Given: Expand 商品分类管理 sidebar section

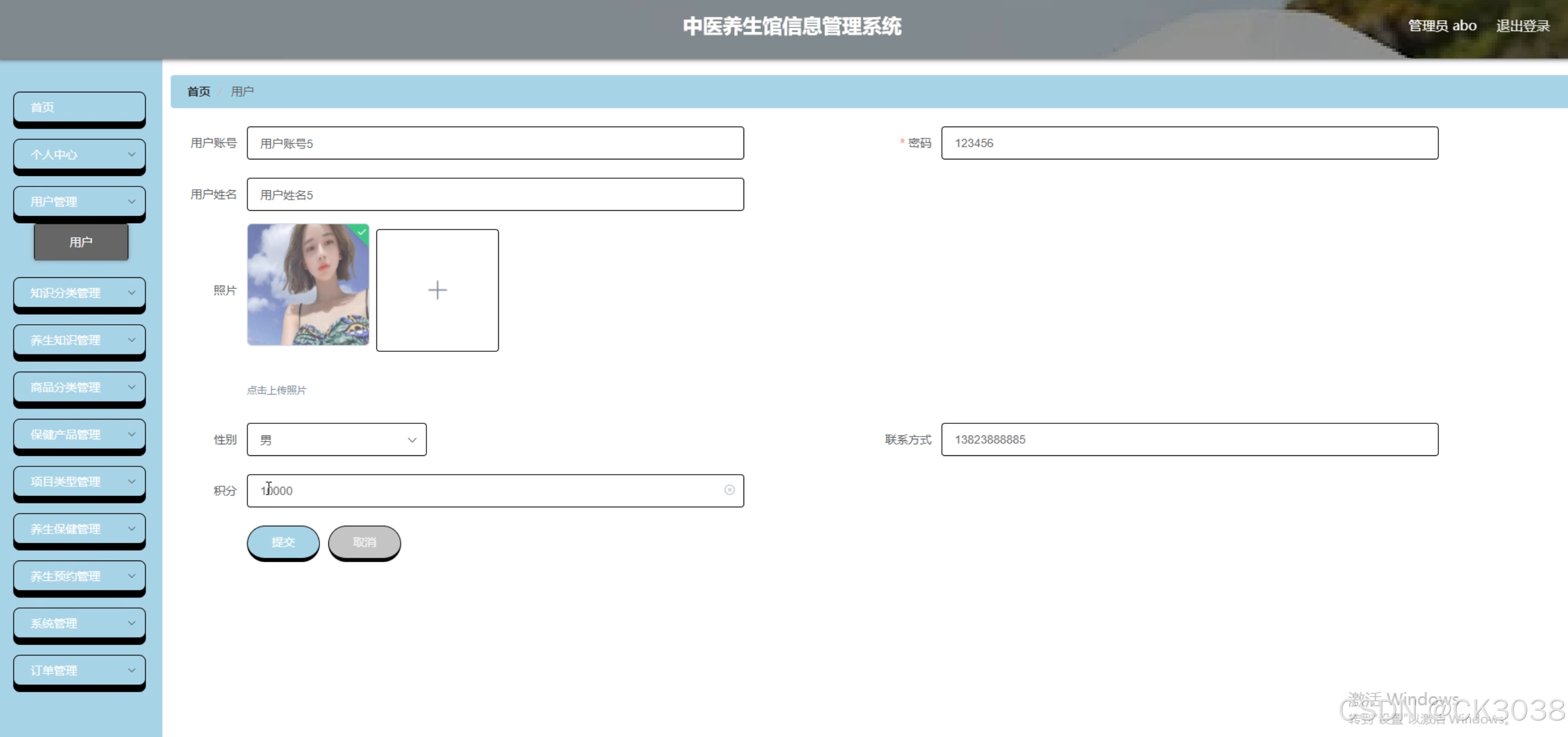Looking at the screenshot, I should [79, 387].
